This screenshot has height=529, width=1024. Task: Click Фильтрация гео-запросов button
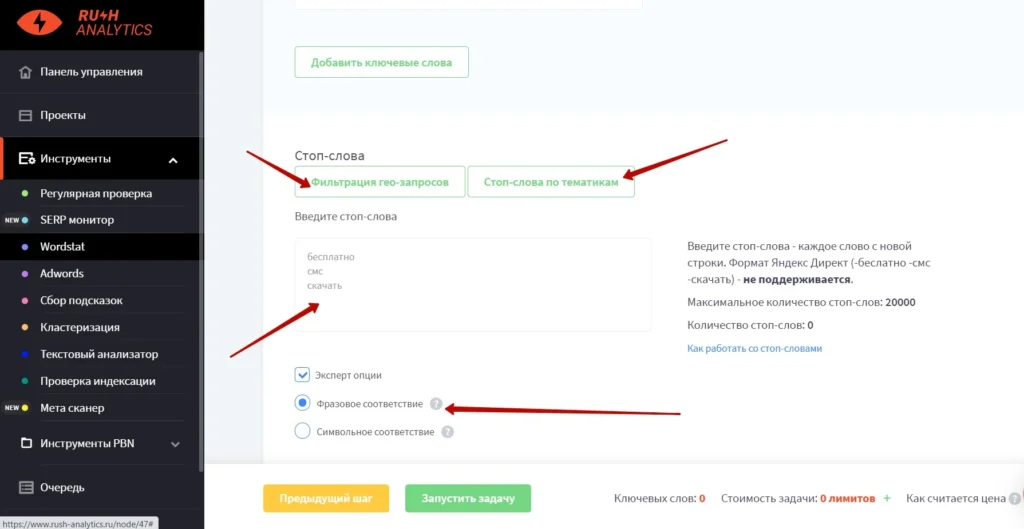click(x=380, y=182)
